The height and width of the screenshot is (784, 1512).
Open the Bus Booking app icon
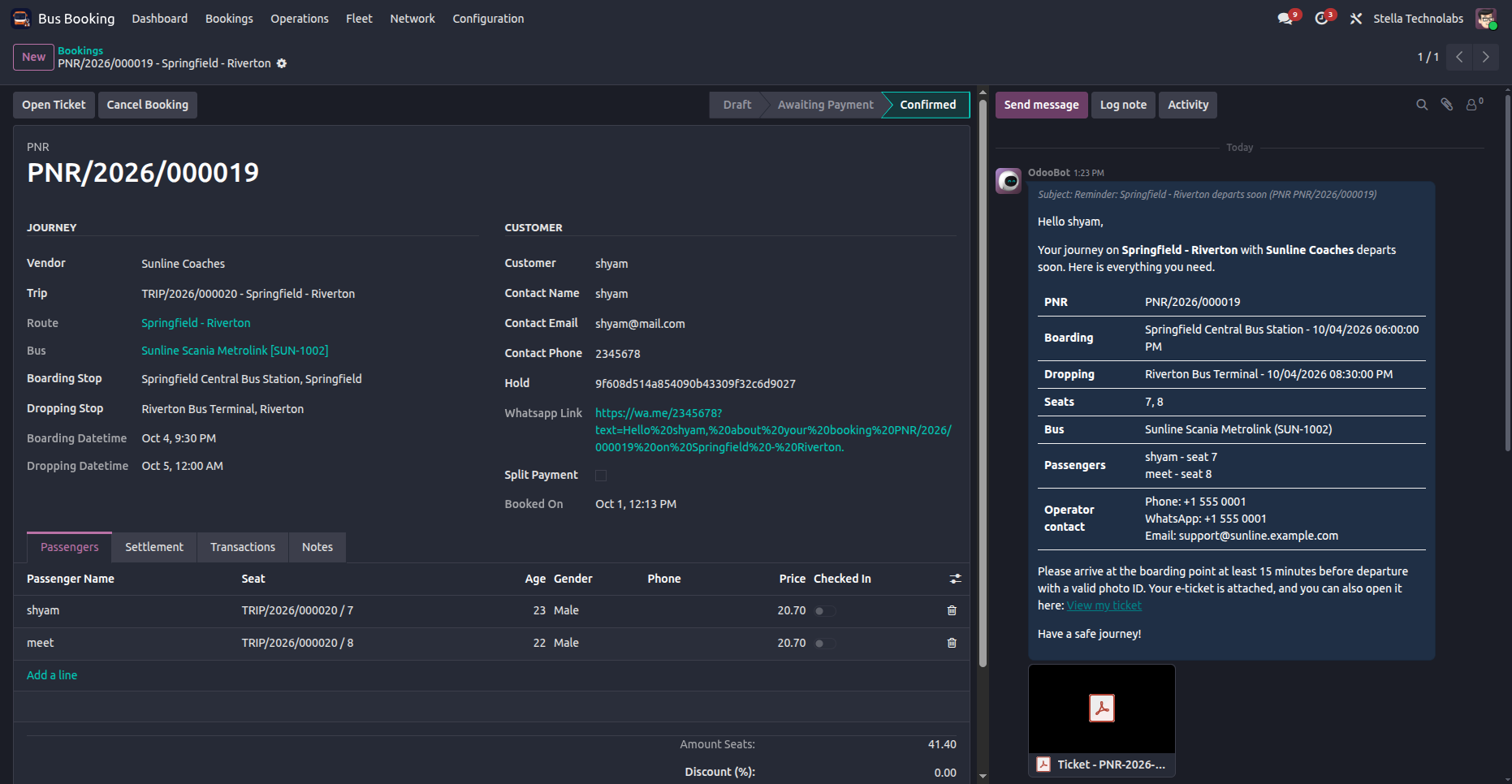21,18
